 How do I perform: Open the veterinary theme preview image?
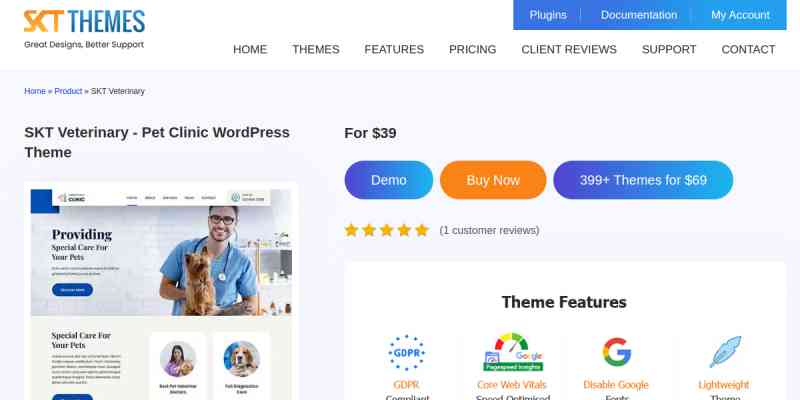click(161, 291)
